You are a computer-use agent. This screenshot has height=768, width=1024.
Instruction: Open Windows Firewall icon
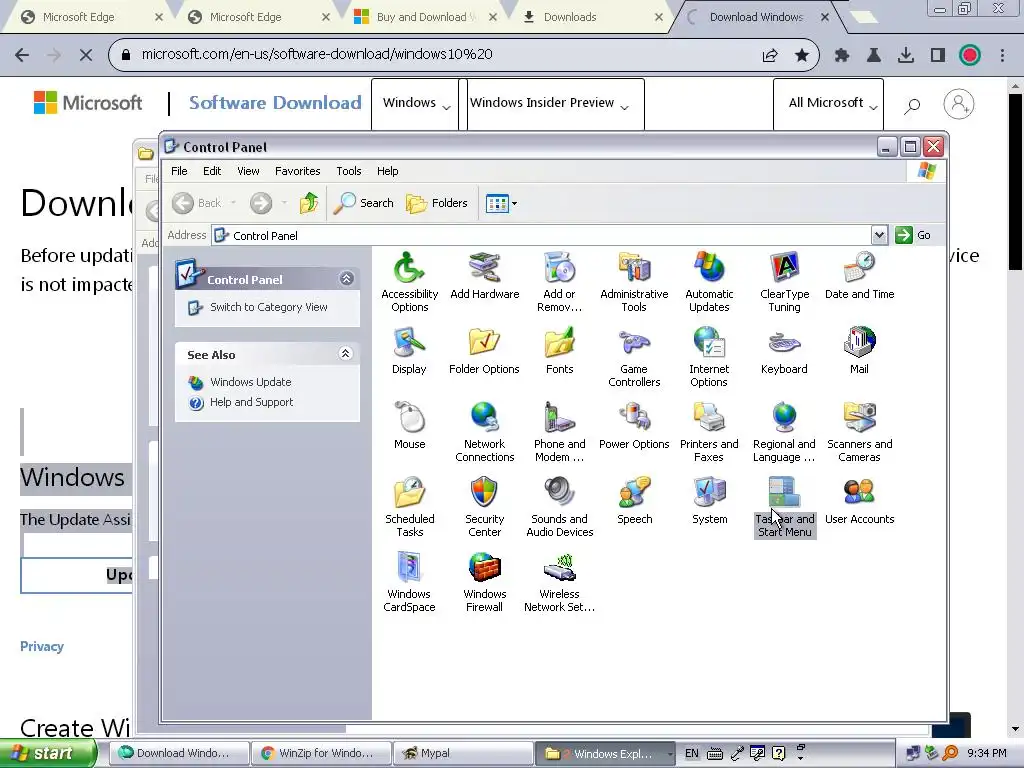[485, 583]
